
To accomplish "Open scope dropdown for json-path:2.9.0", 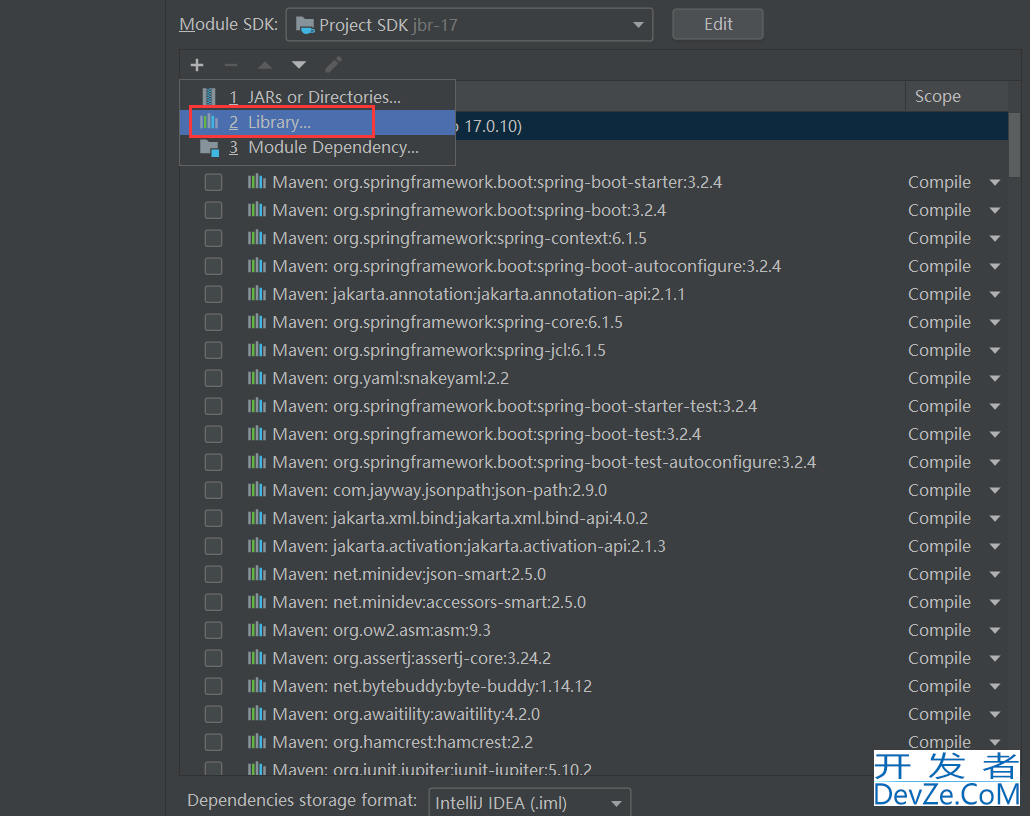I will [995, 491].
